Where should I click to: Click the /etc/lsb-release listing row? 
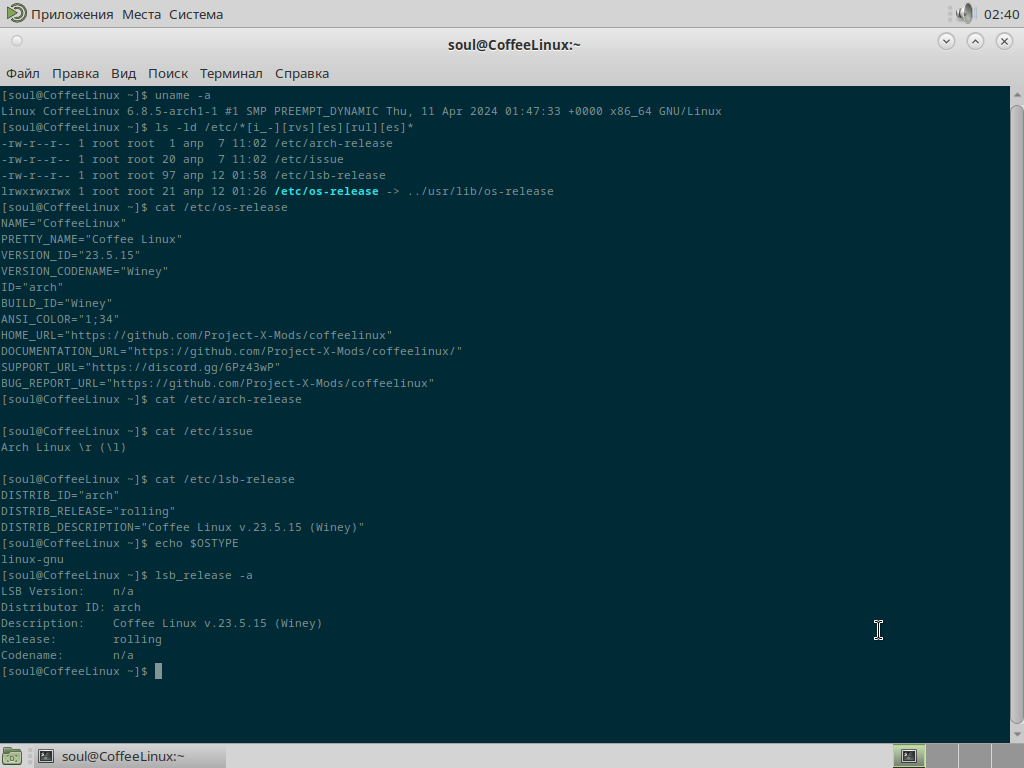[x=193, y=176]
